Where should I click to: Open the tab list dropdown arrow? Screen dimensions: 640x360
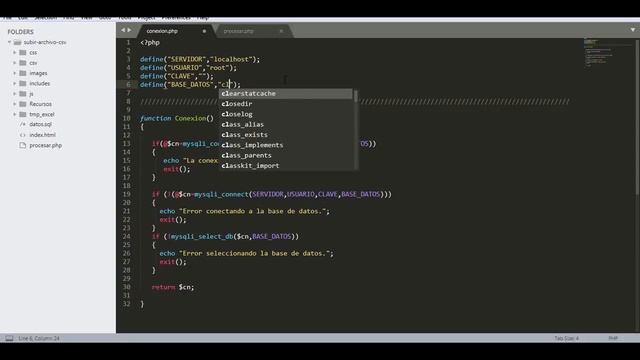tap(633, 30)
